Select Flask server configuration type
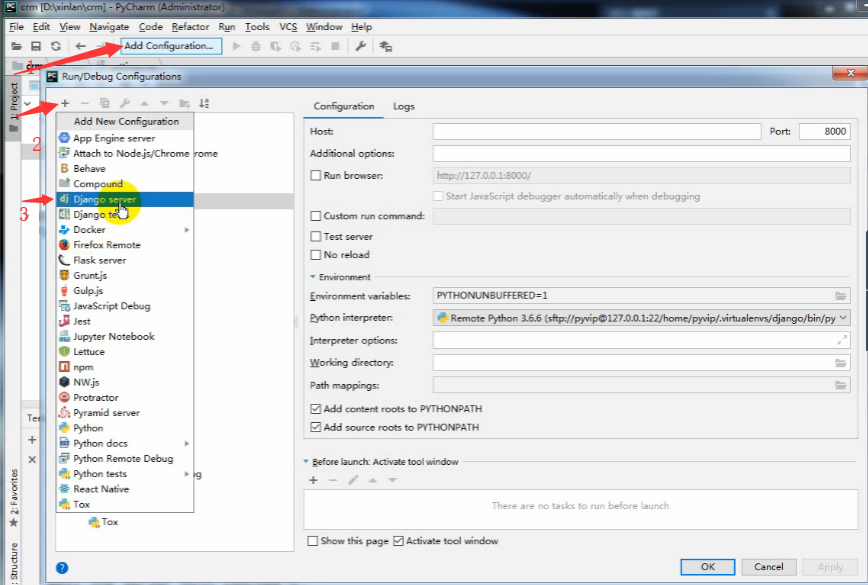The image size is (868, 585). pos(125,260)
